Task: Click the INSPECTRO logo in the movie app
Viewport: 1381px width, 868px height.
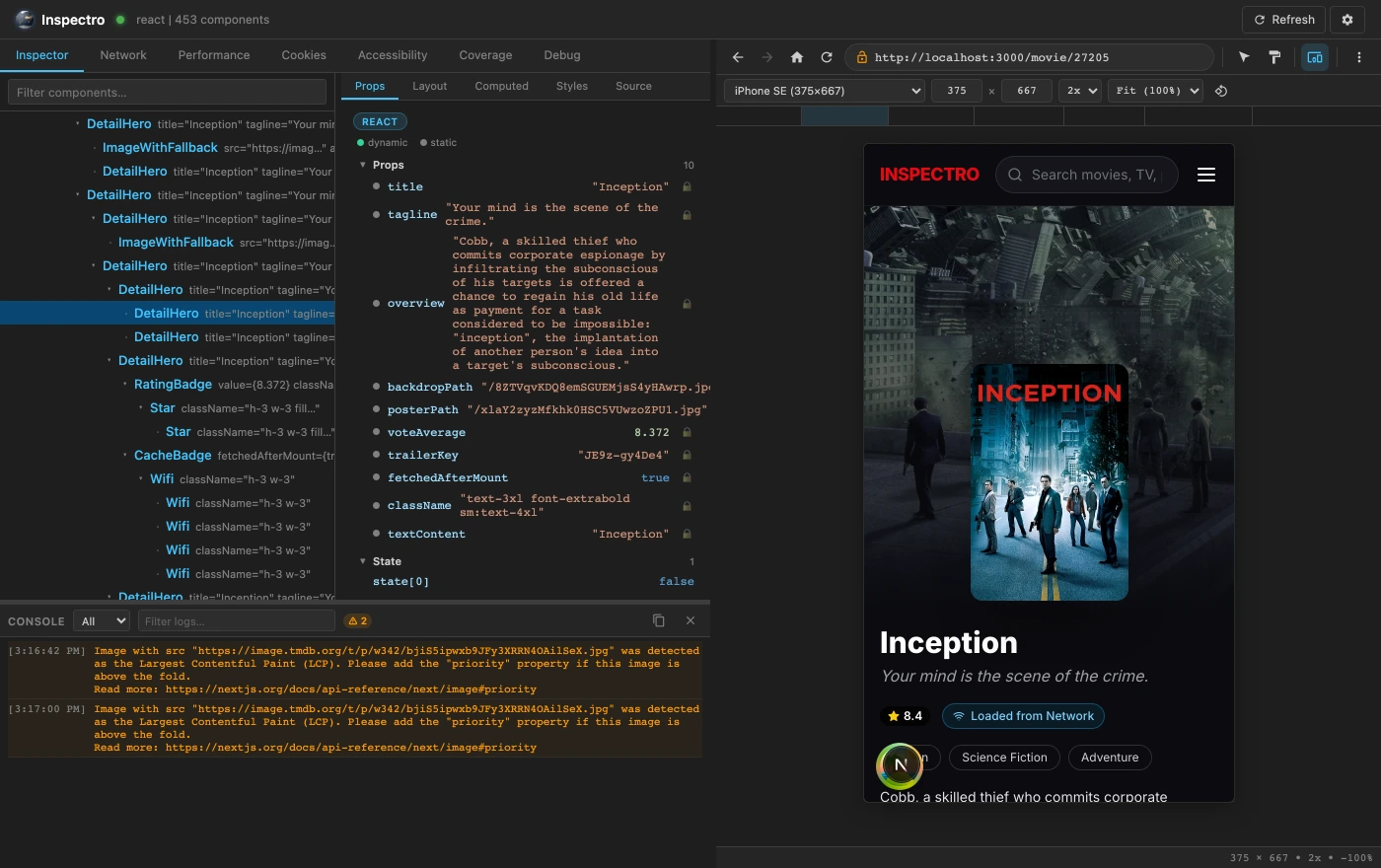Action: tap(929, 175)
